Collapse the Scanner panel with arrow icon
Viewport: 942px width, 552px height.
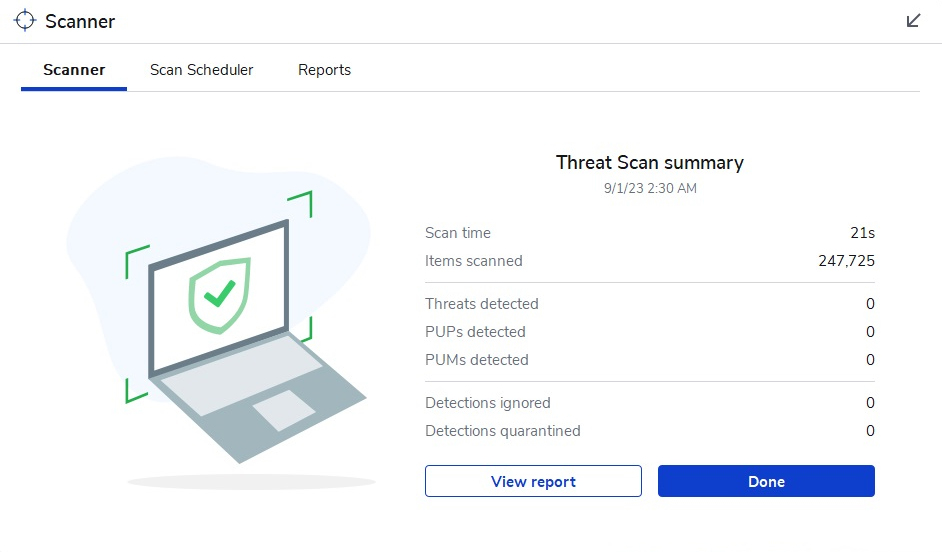(913, 21)
